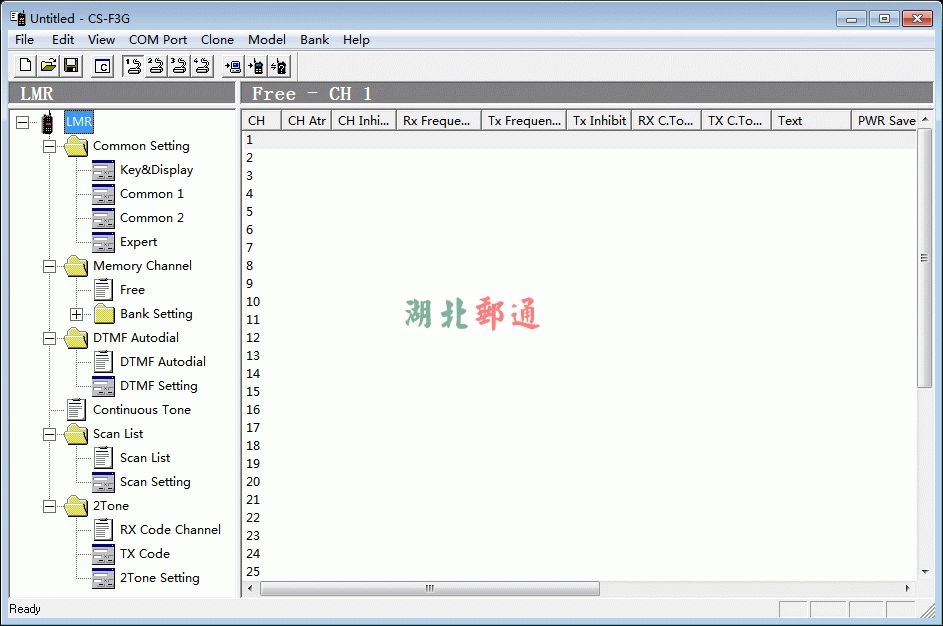Collapse the Common Setting folder
Screen dimensions: 943x626
coord(49,146)
